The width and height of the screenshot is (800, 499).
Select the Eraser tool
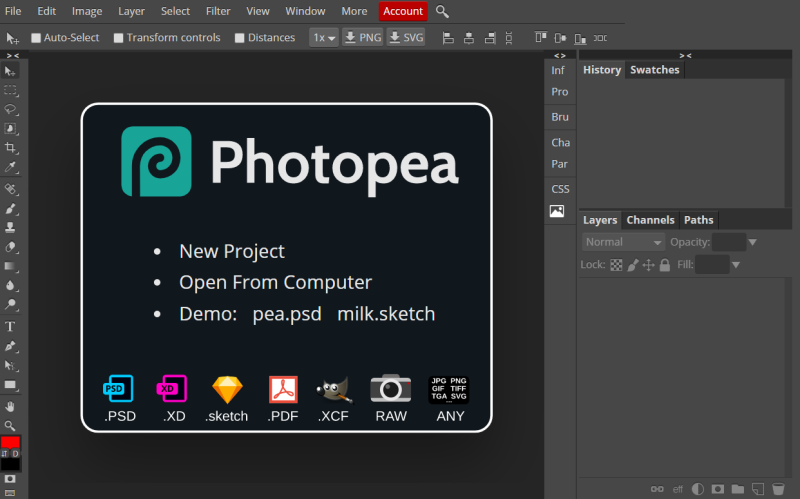[x=10, y=247]
